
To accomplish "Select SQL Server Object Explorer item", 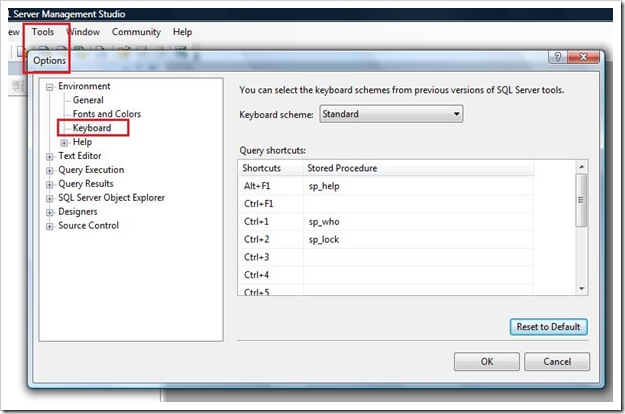I will [112, 198].
